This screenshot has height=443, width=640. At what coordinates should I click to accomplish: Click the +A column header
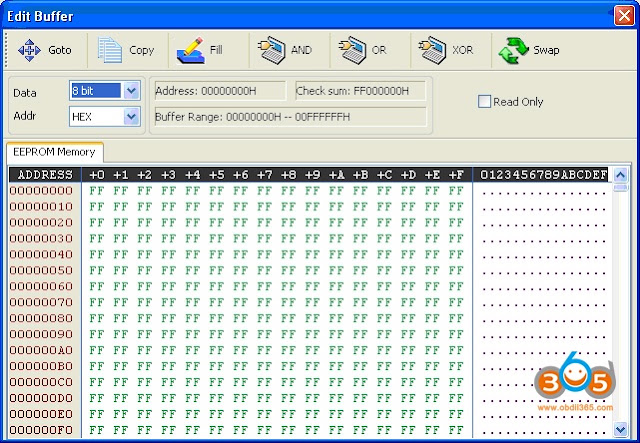[x=336, y=175]
